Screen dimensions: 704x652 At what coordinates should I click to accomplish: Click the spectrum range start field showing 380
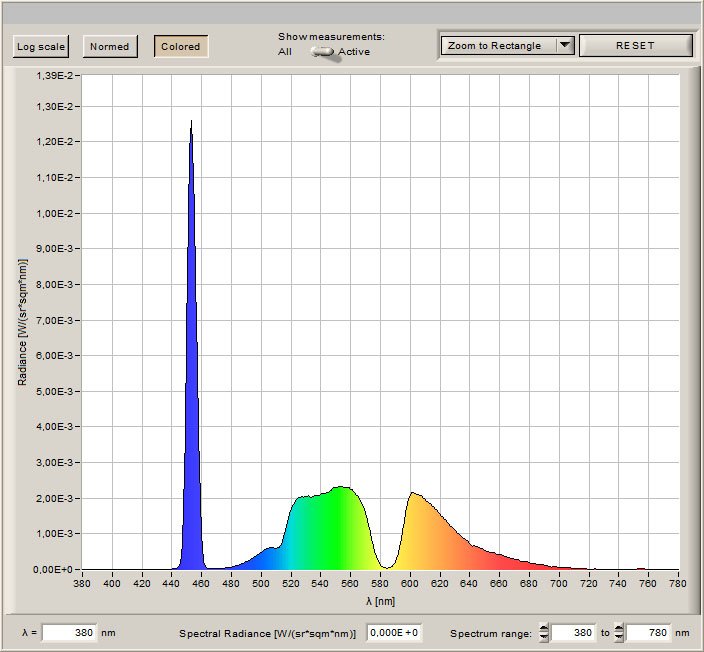(x=573, y=633)
